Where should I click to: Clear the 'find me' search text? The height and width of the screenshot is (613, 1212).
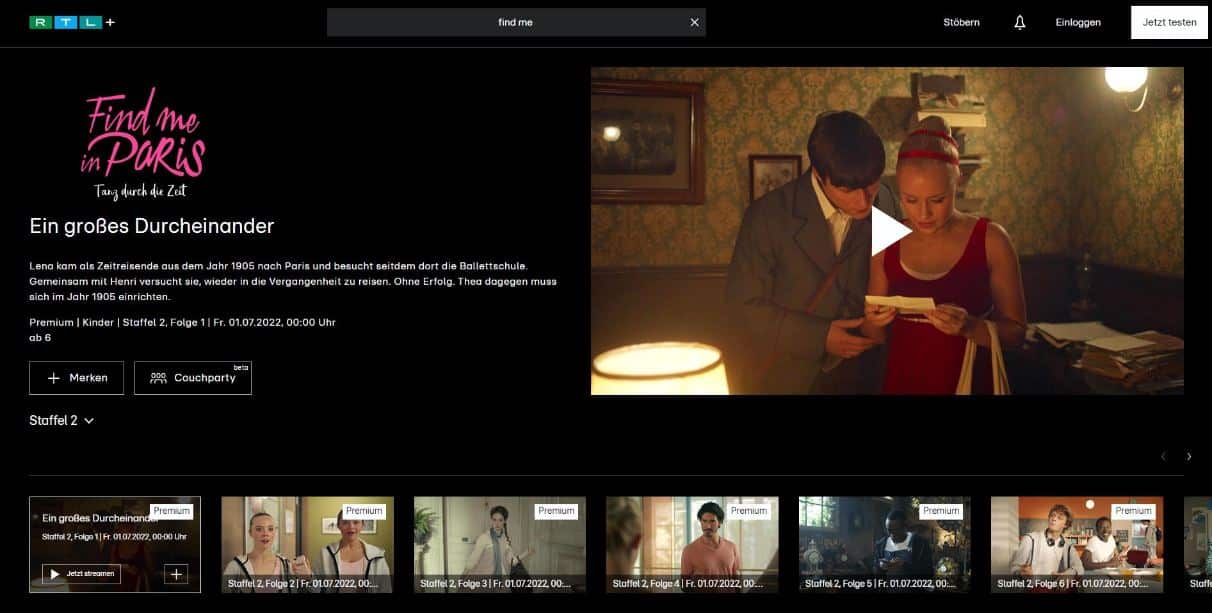695,22
